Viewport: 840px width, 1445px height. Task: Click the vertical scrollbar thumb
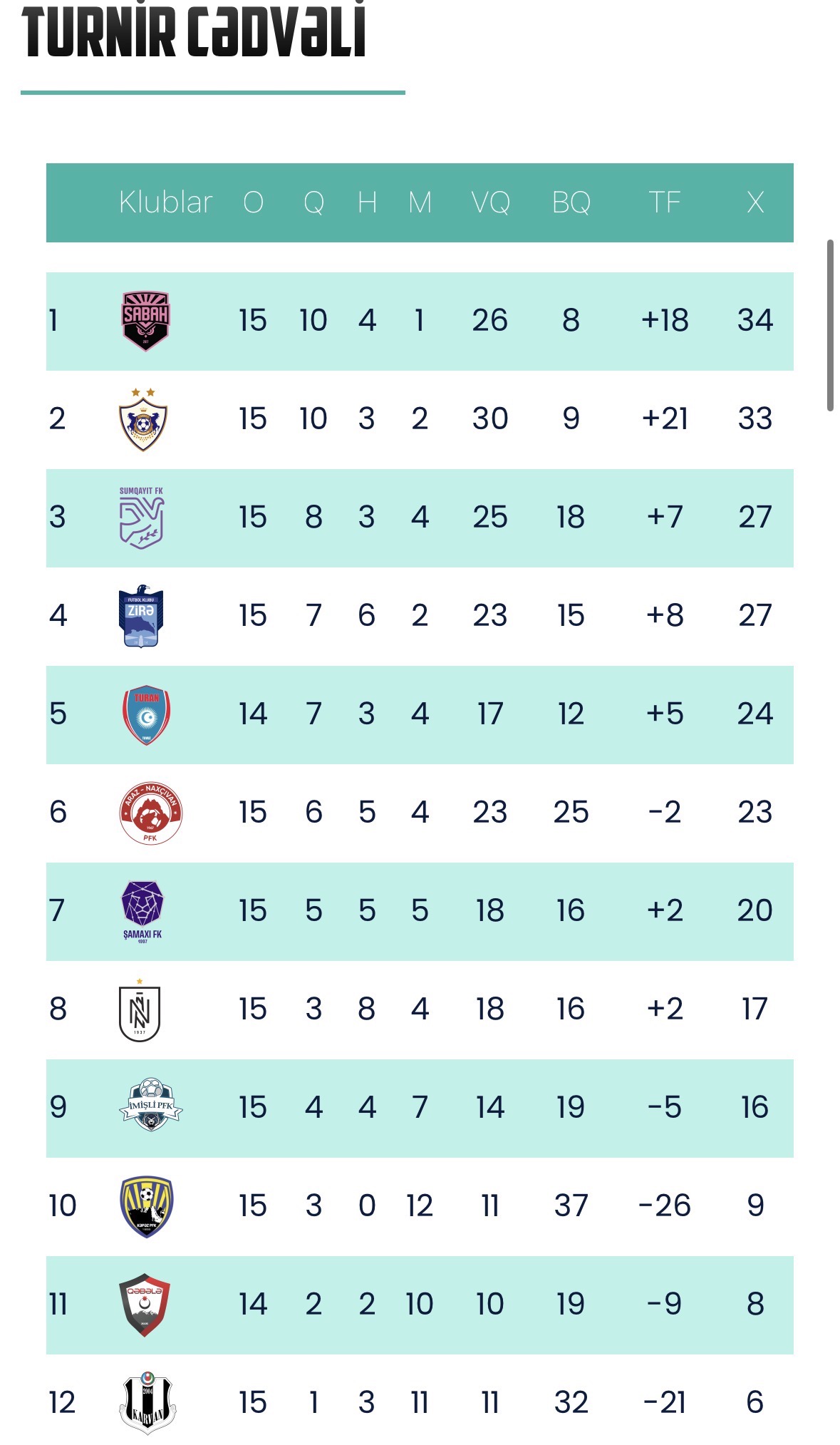tap(830, 325)
